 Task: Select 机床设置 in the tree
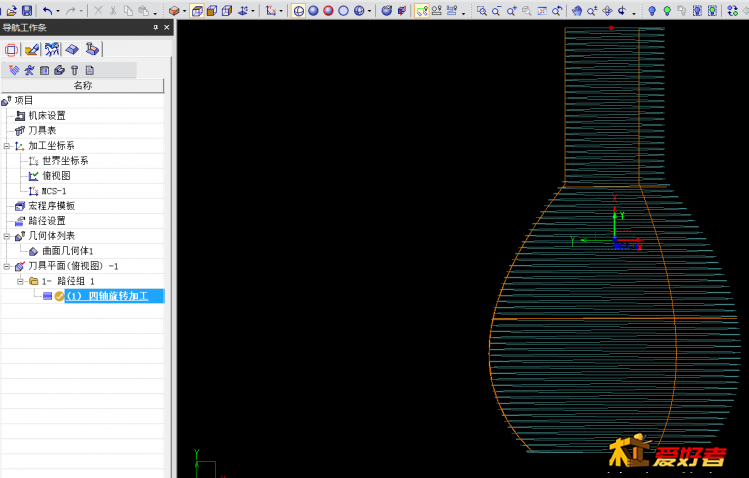click(x=47, y=116)
